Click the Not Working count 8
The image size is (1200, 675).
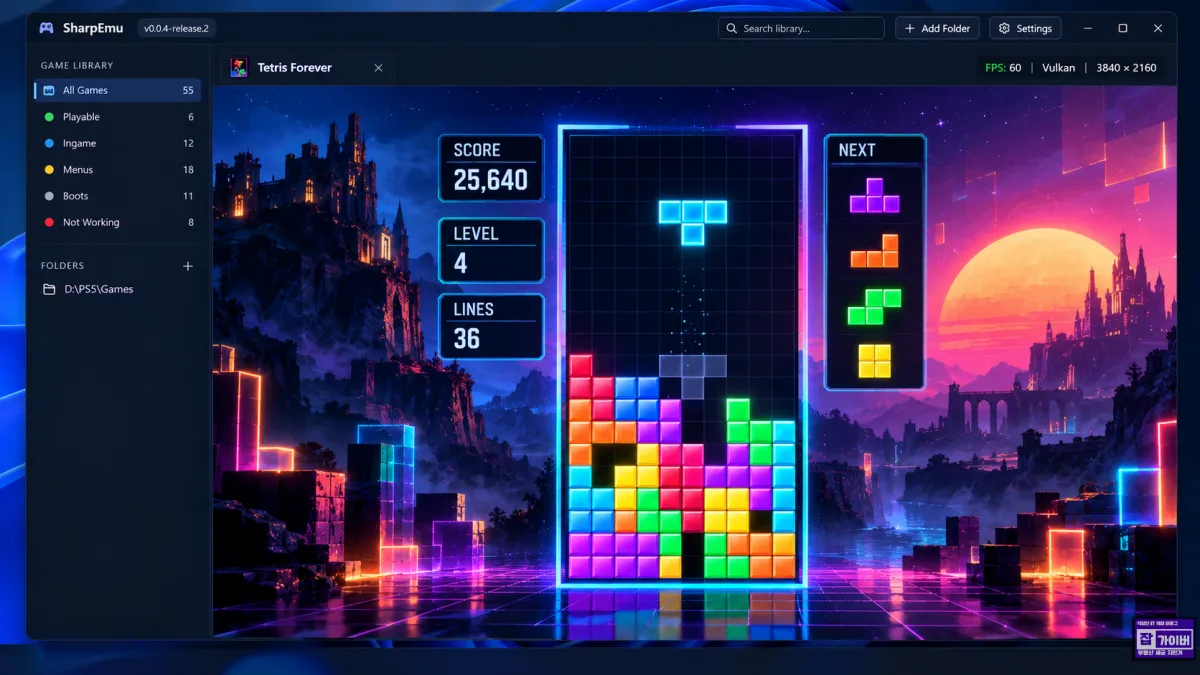point(191,222)
